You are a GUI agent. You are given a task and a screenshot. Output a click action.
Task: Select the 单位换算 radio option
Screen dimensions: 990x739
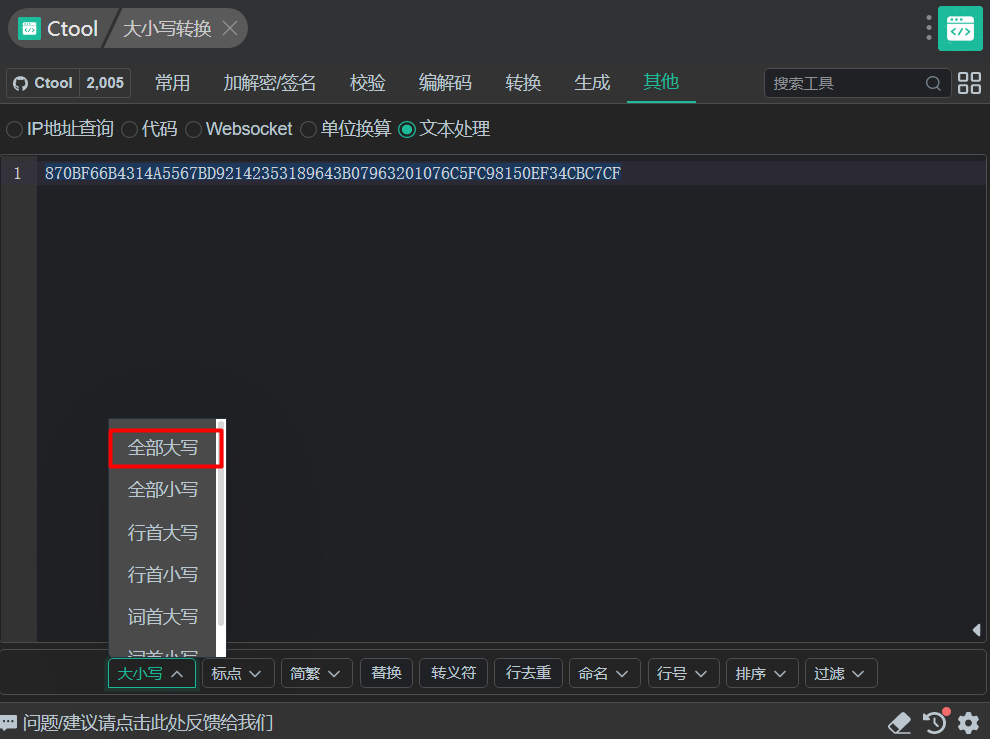point(309,129)
